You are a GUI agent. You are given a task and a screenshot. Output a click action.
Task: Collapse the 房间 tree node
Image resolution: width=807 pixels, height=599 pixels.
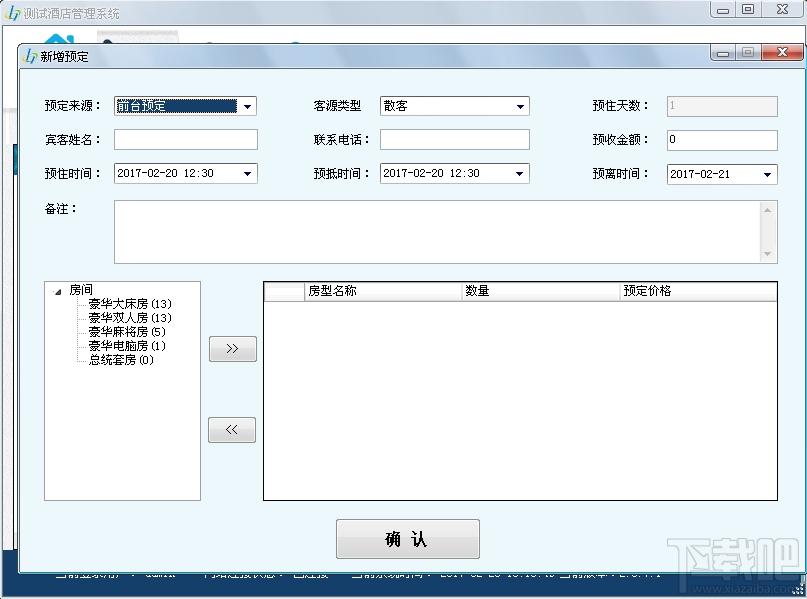[58, 292]
